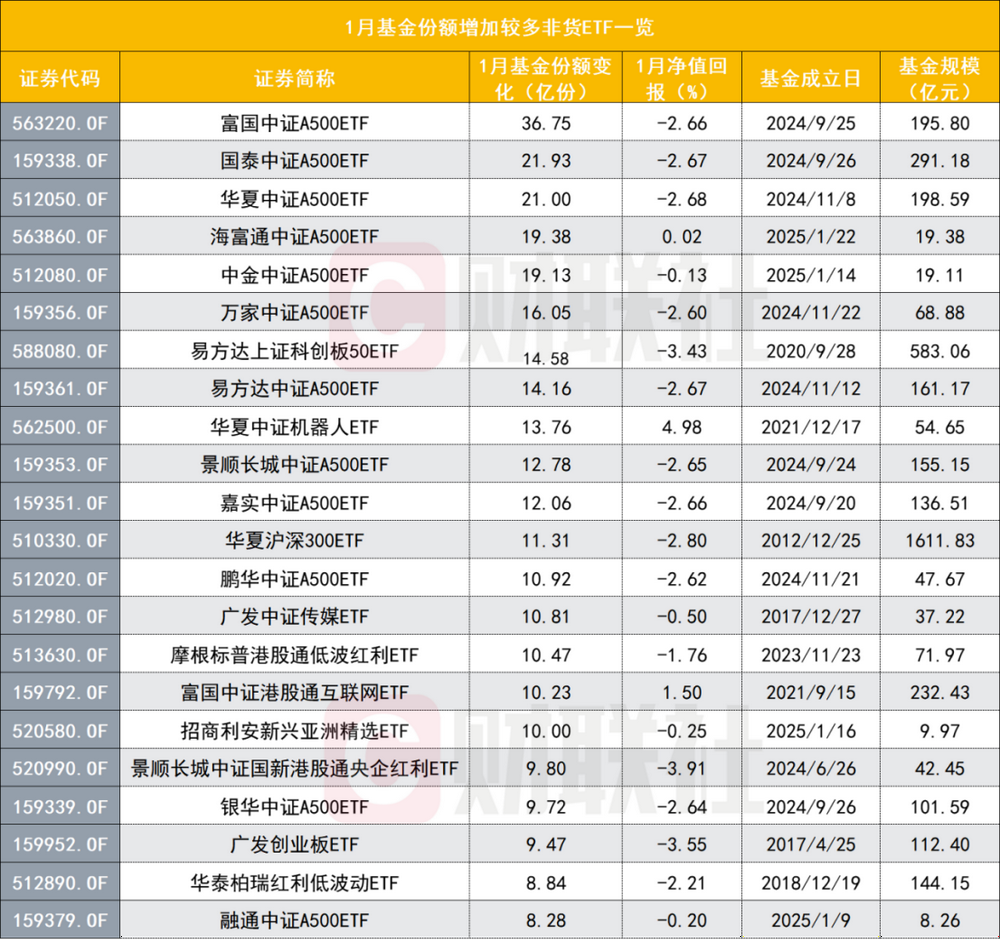Click the name '摩根标普港股通低波红利ETF'
1000x940 pixels.
point(295,655)
